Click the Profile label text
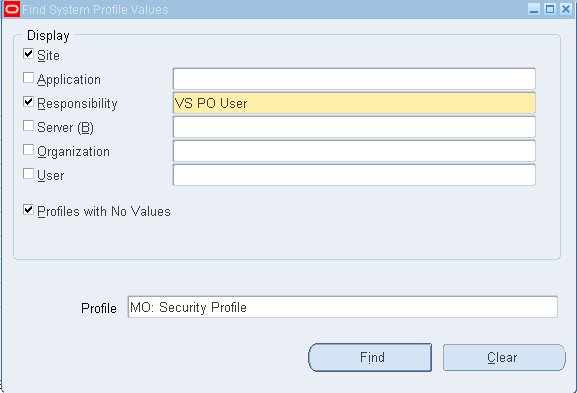Image resolution: width=577 pixels, height=393 pixels. click(x=99, y=308)
